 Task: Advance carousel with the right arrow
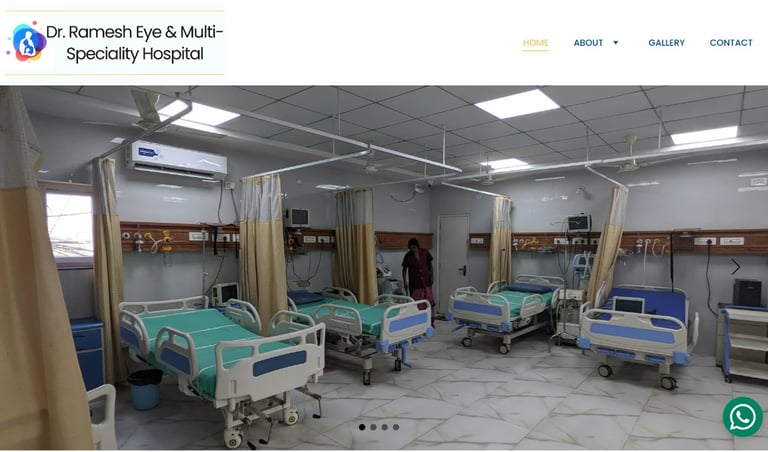point(735,267)
